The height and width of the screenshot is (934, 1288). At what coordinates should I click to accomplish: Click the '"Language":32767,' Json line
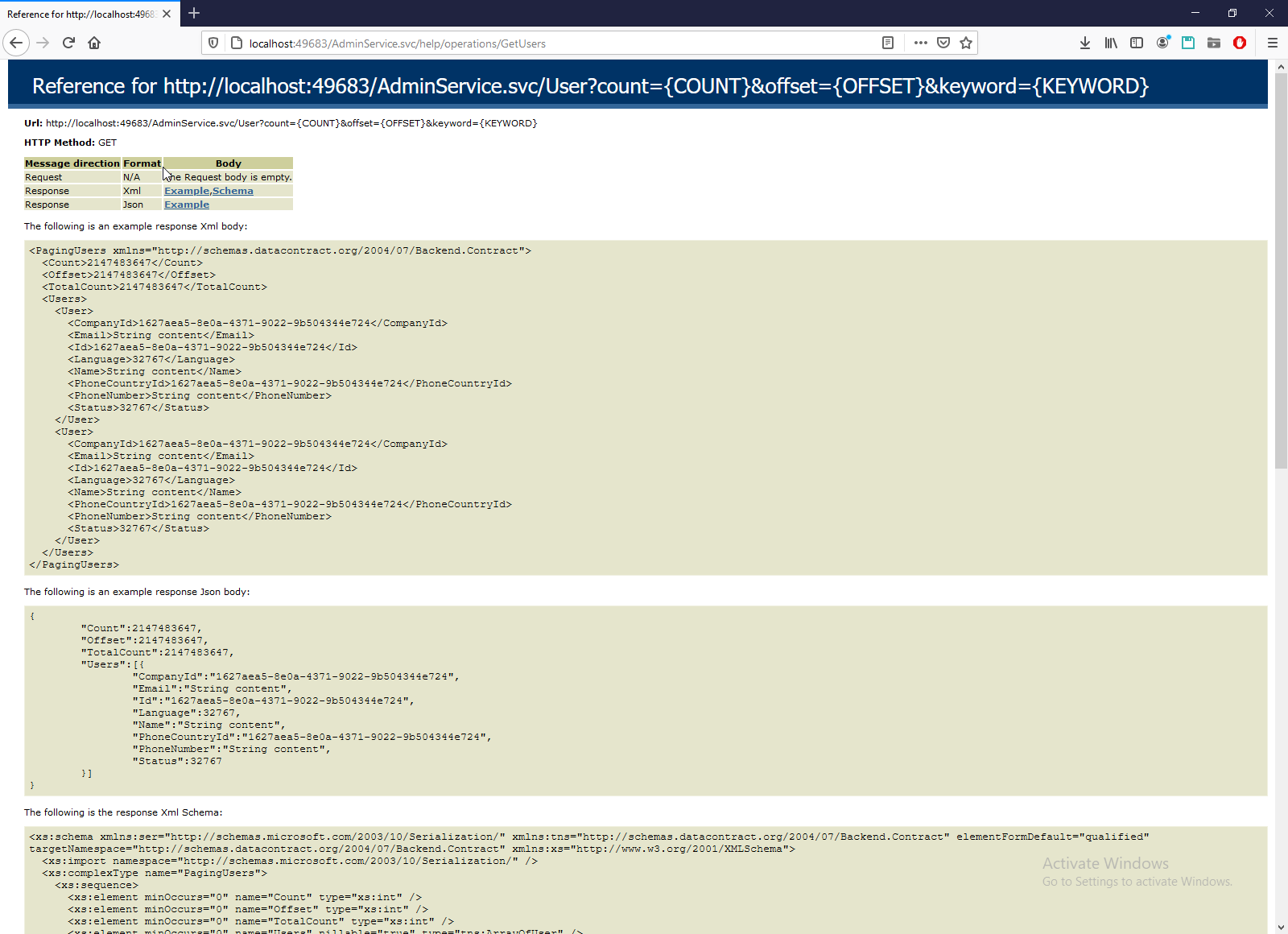click(187, 713)
